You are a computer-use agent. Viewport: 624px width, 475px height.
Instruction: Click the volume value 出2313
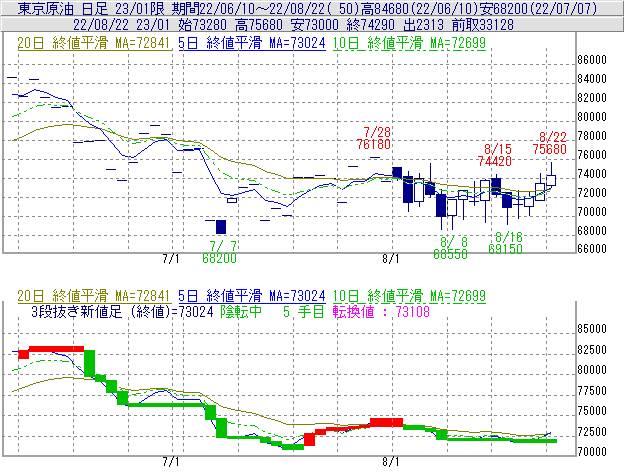point(423,25)
